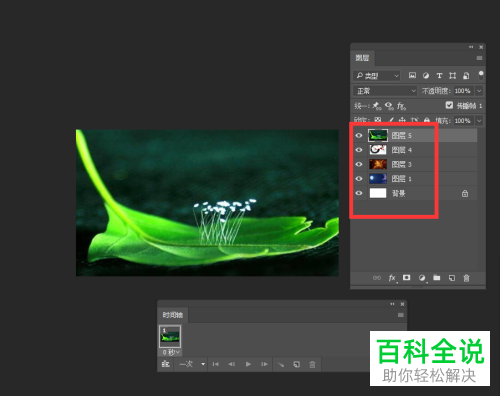
Task: Select the 时间轴 timeline tab
Action: [173, 315]
